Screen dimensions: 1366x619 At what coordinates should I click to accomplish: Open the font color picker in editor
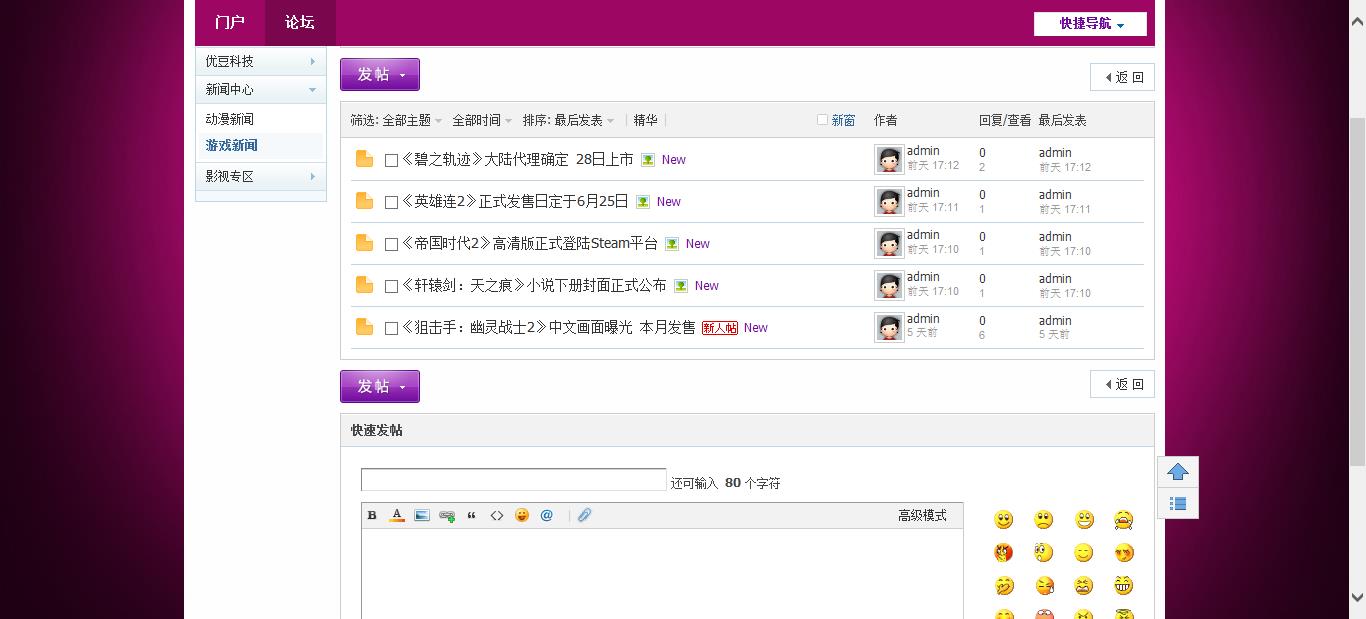coord(397,516)
